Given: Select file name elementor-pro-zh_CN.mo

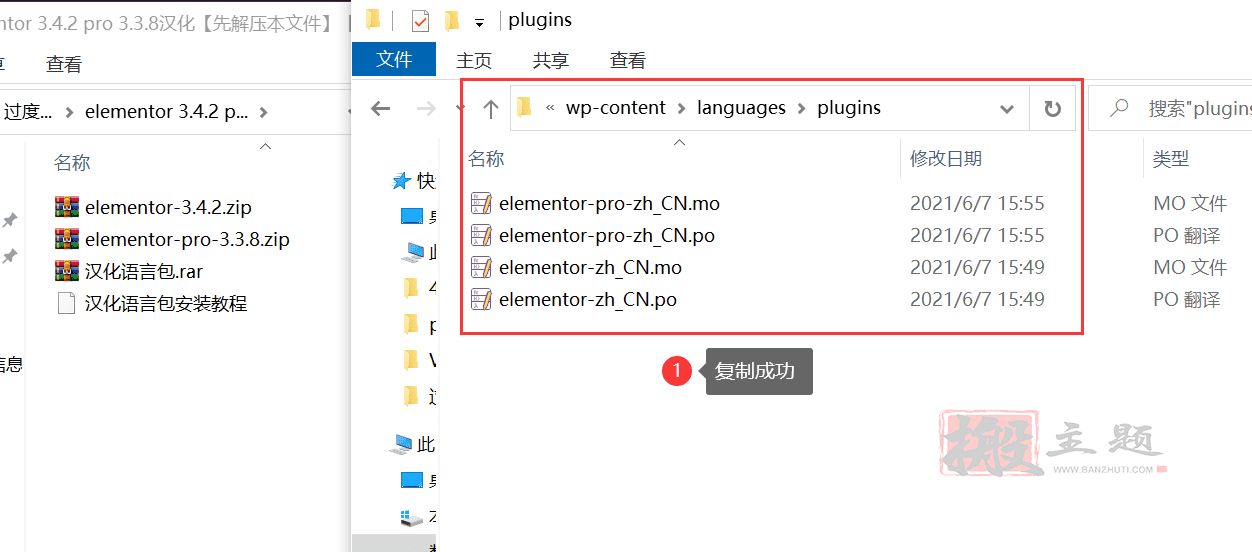Looking at the screenshot, I should [609, 203].
